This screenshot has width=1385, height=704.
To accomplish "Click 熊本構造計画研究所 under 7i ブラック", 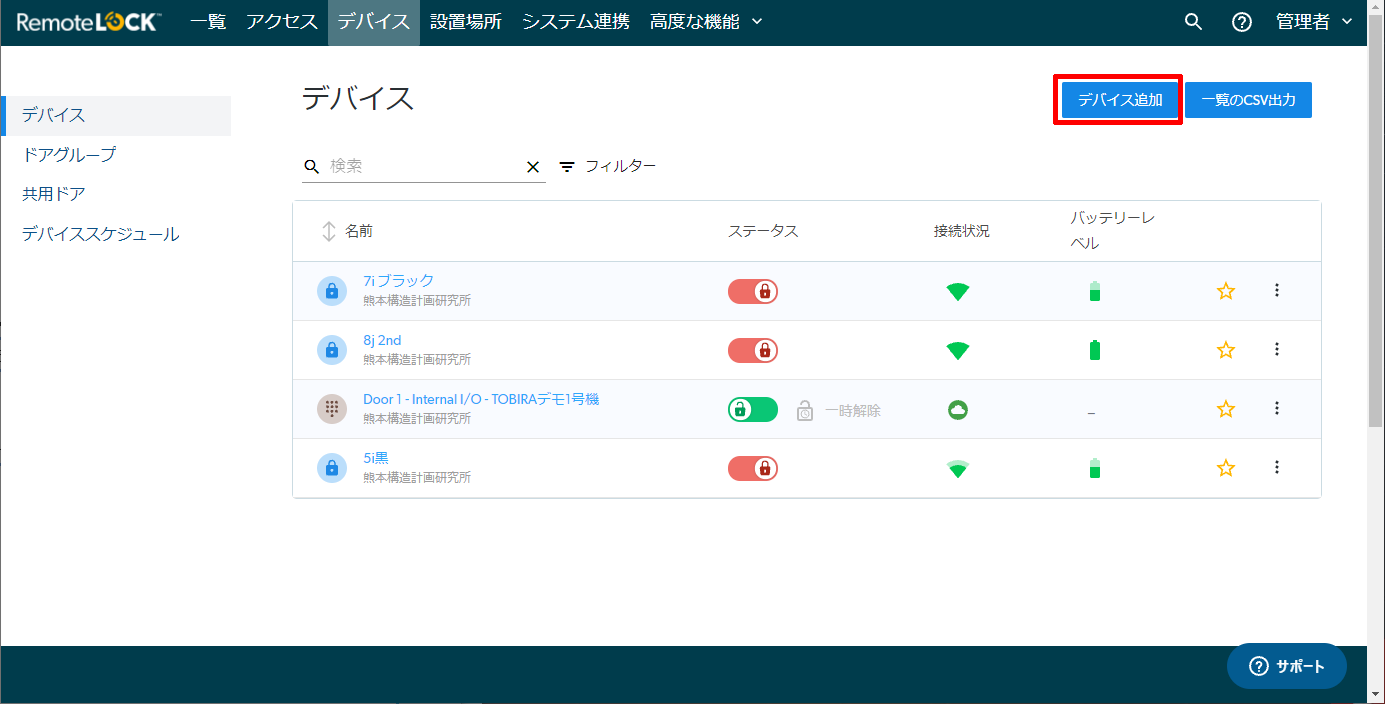I will pos(417,300).
